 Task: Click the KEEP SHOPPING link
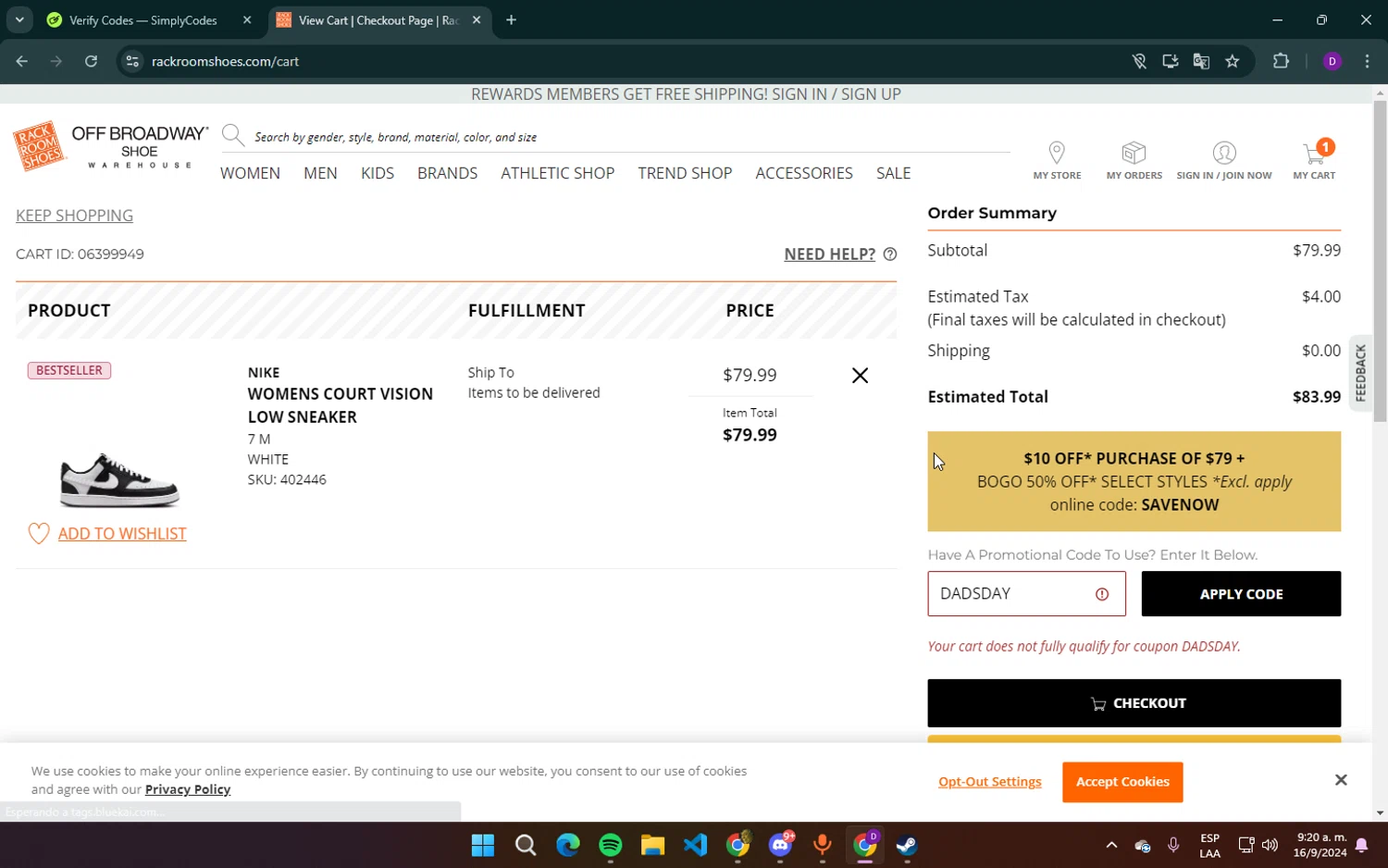(74, 216)
